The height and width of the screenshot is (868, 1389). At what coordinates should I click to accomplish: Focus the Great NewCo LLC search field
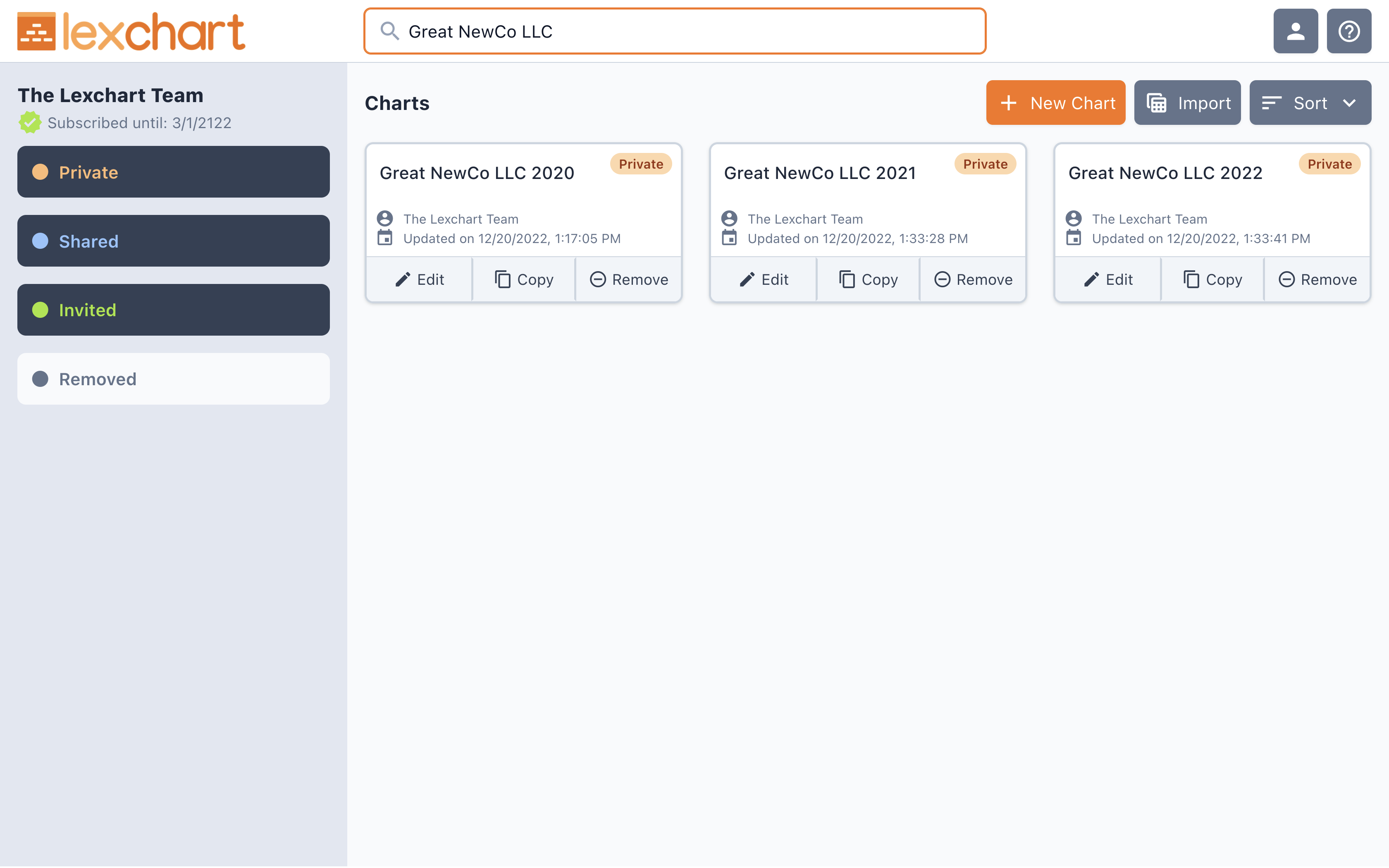click(674, 31)
